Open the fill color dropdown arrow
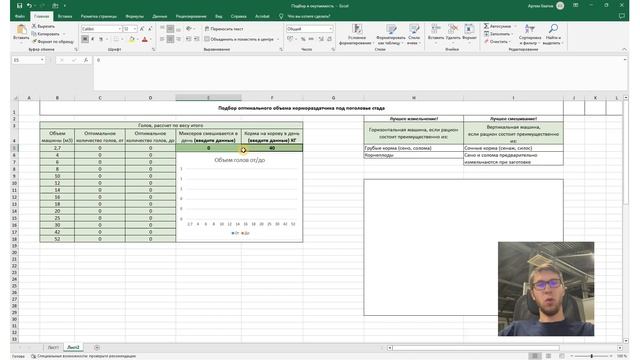The width and height of the screenshot is (640, 360). [x=137, y=40]
